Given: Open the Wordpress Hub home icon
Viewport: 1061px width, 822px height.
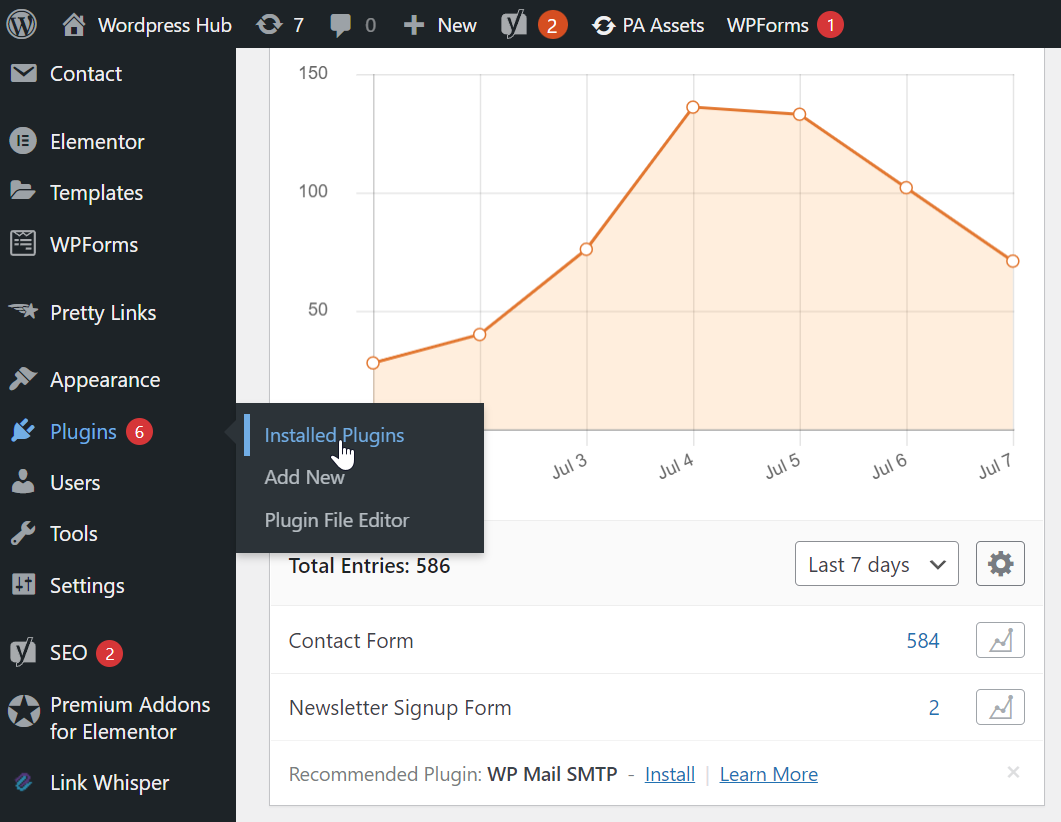Looking at the screenshot, I should 74,25.
